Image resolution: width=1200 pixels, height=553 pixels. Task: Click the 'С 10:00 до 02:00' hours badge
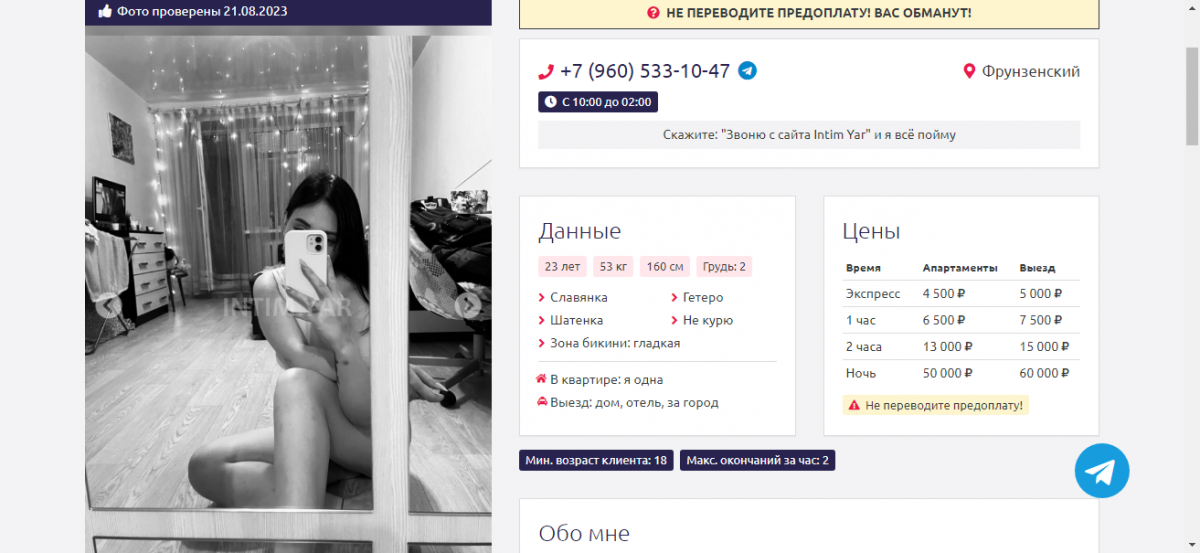(598, 102)
